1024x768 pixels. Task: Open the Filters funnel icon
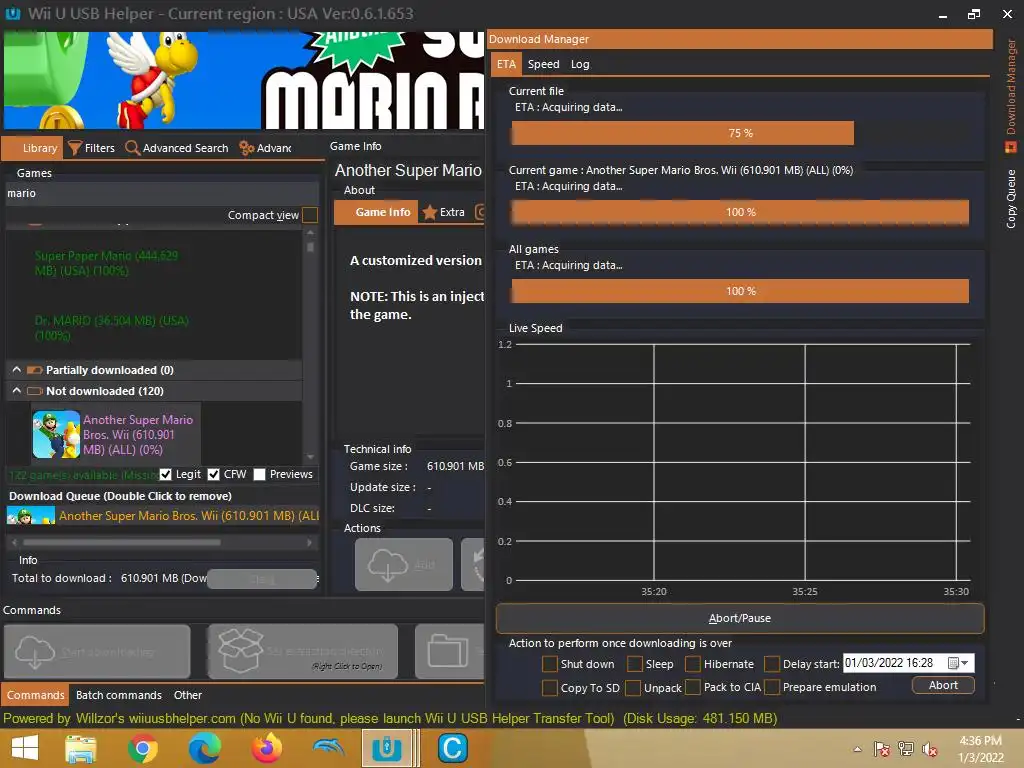[75, 148]
